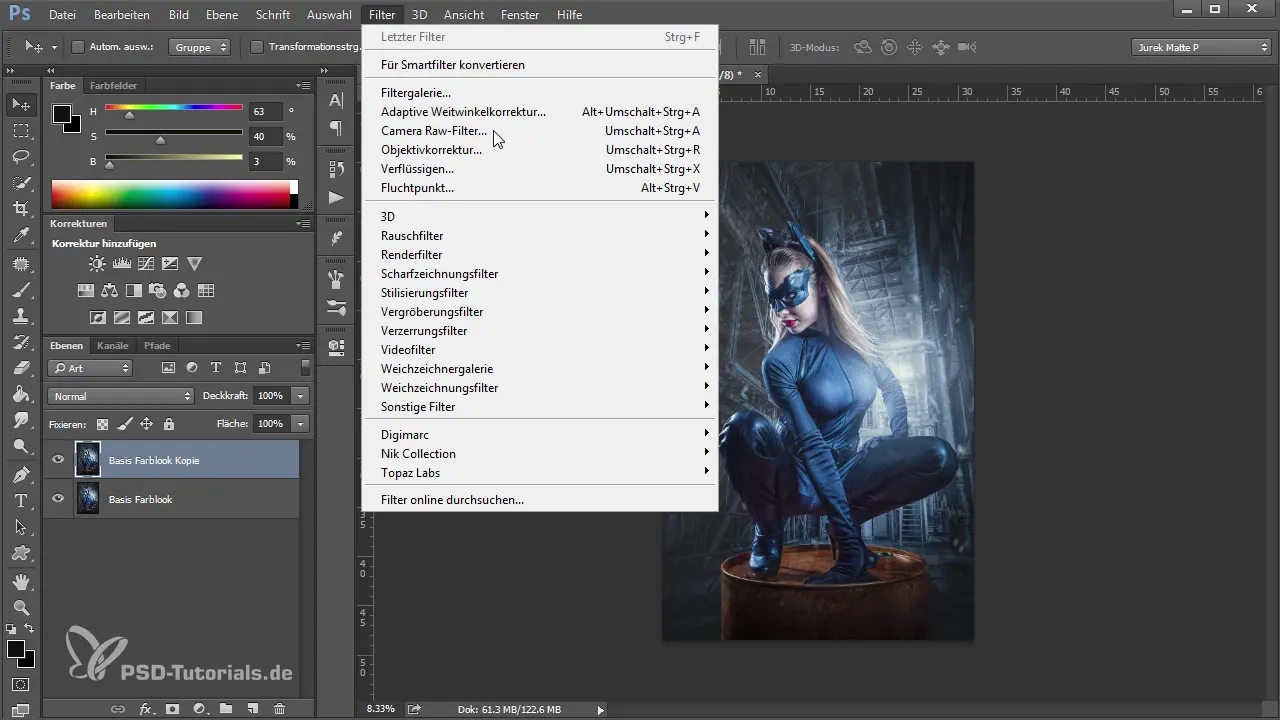
Task: Open the Bild menu
Action: pos(179,15)
